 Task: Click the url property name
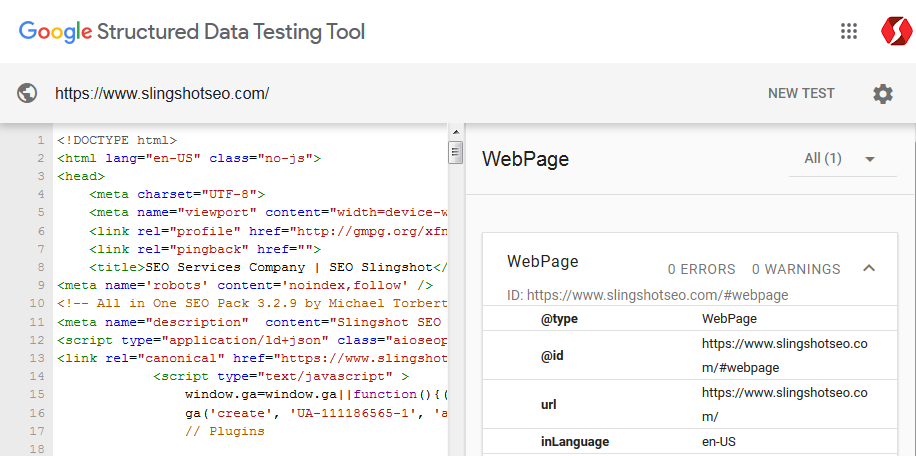point(548,404)
